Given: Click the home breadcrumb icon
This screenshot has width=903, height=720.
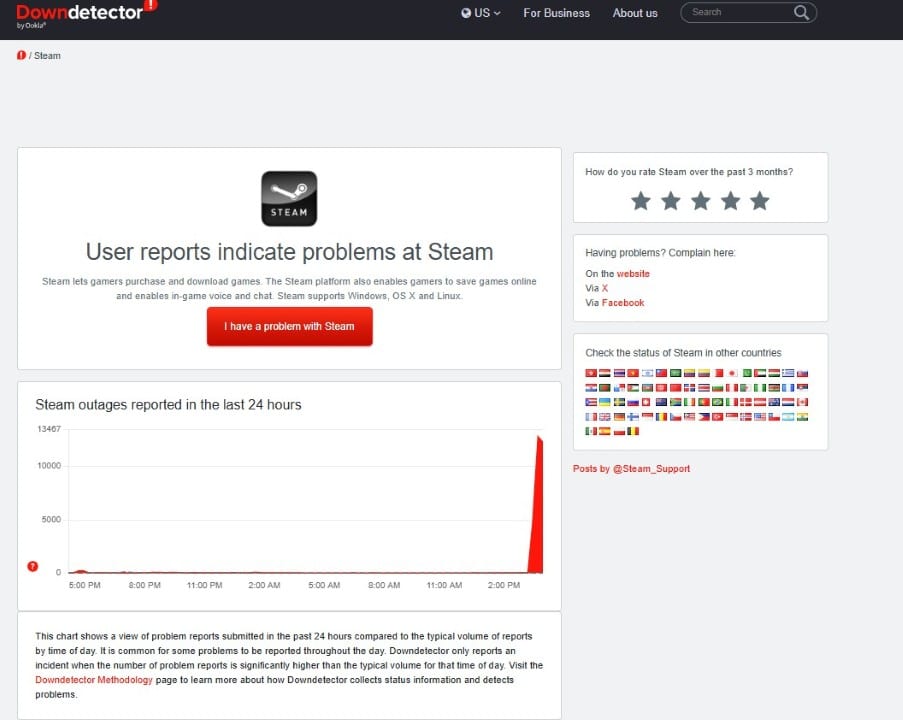Looking at the screenshot, I should pyautogui.click(x=21, y=55).
